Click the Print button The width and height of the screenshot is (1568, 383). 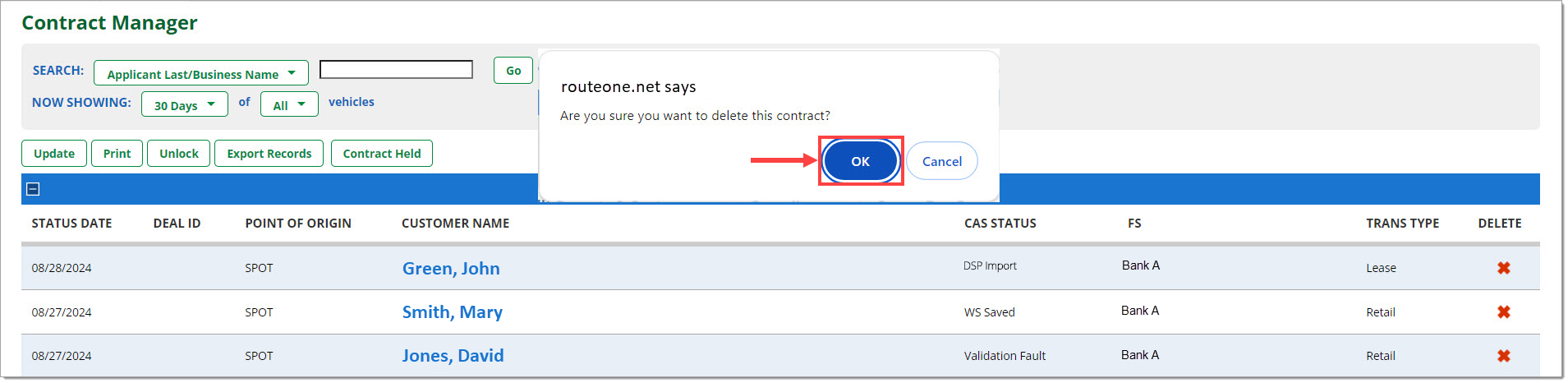click(x=117, y=154)
